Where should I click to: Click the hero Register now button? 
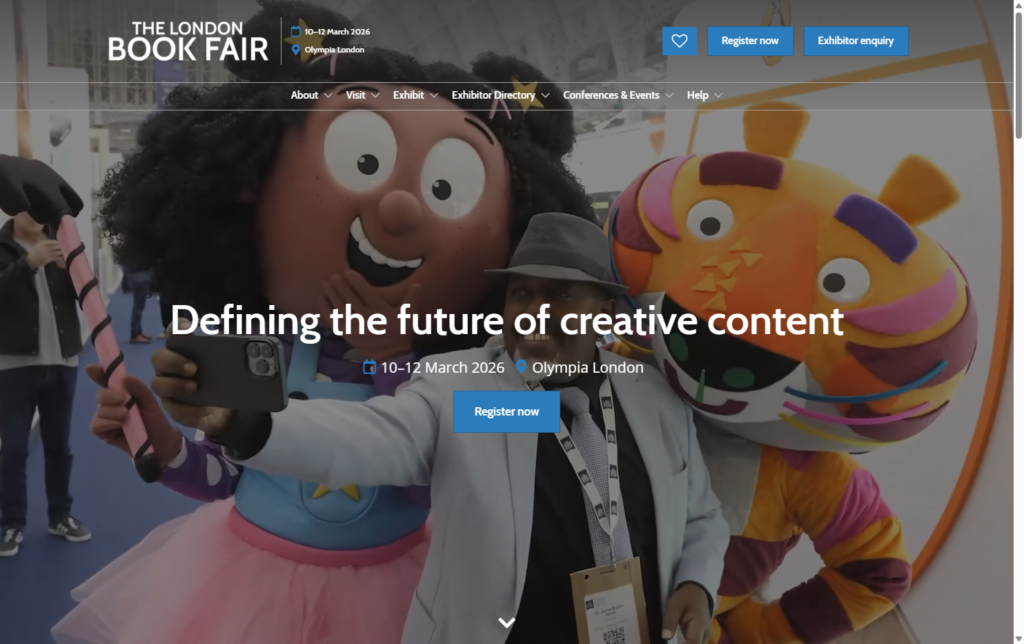[507, 412]
